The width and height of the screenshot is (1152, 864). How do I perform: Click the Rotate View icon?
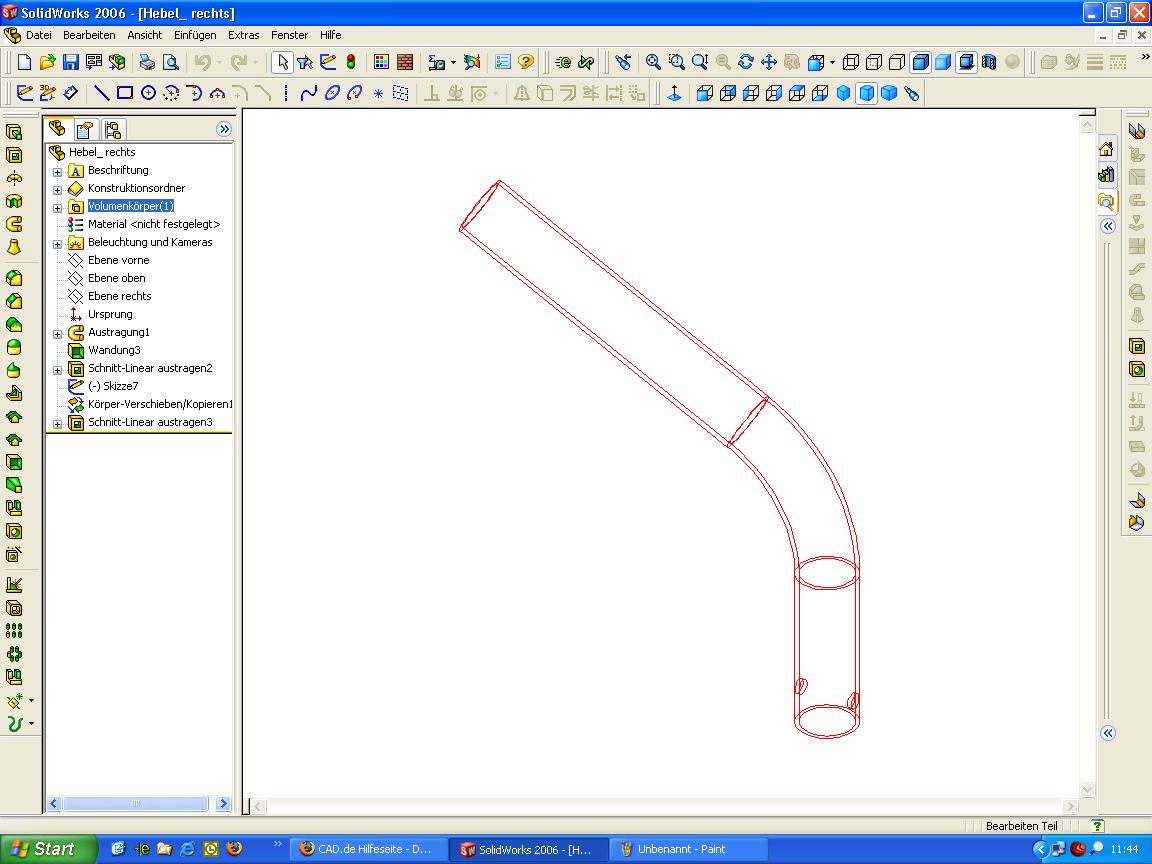pyautogui.click(x=746, y=62)
